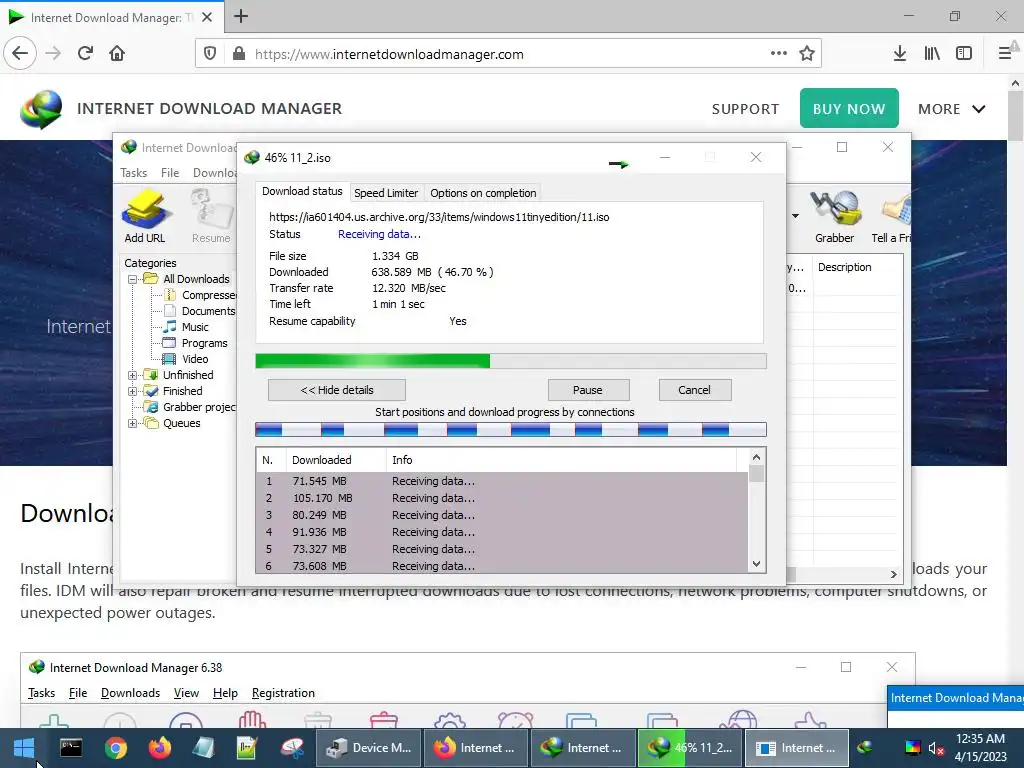Select the Music category in tree
Viewport: 1024px width, 768px height.
[x=195, y=327]
